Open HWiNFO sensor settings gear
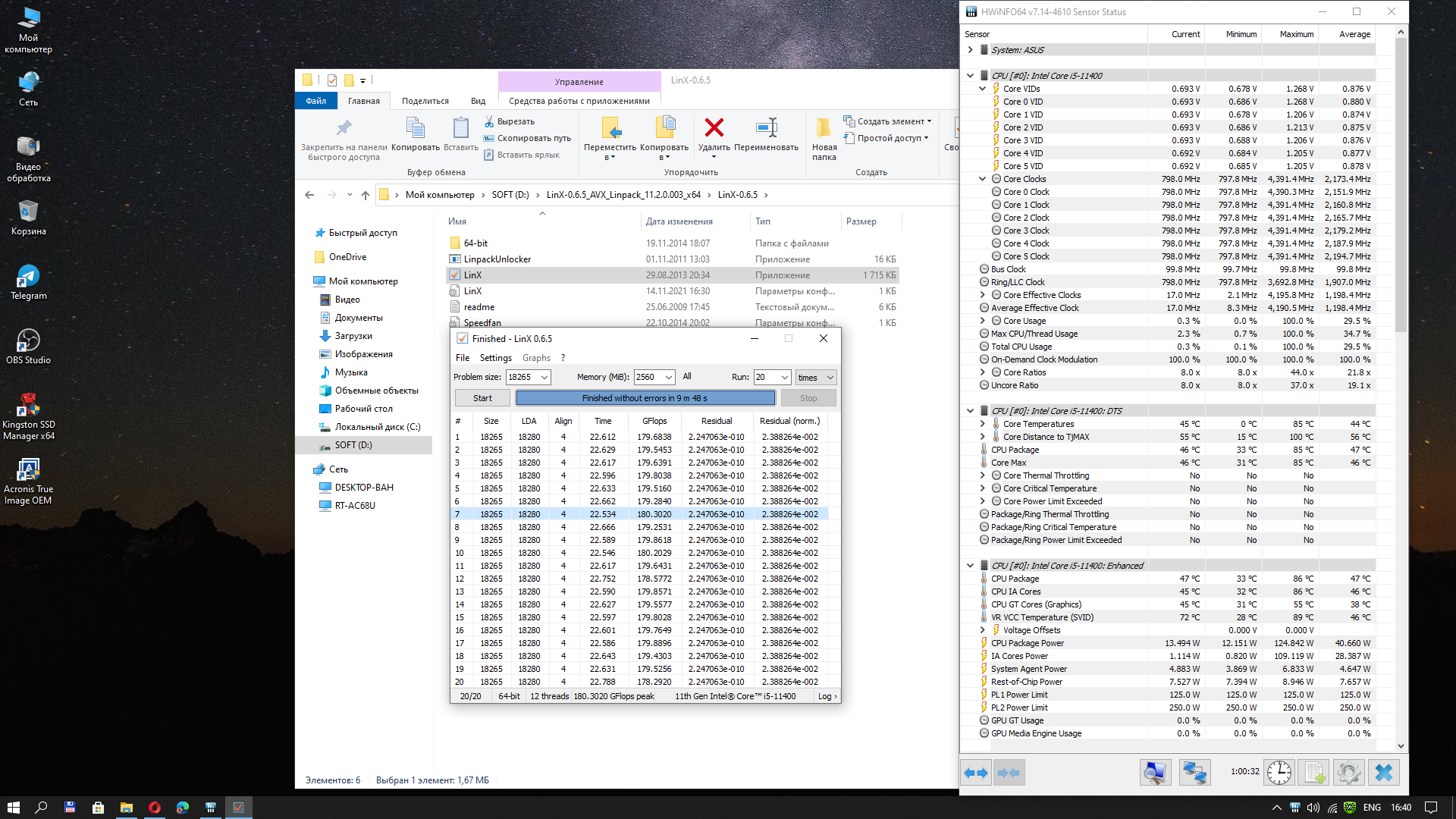1456x819 pixels. point(1348,773)
